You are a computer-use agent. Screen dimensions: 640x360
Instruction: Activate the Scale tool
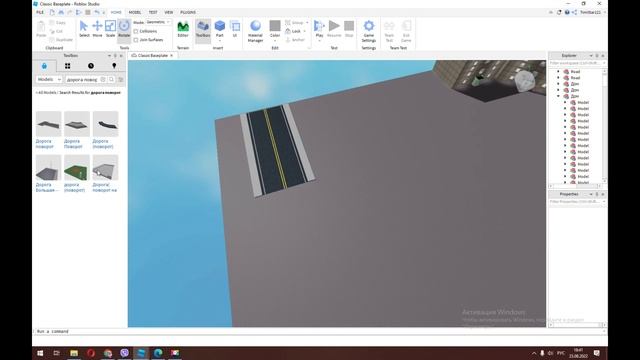pyautogui.click(x=110, y=29)
